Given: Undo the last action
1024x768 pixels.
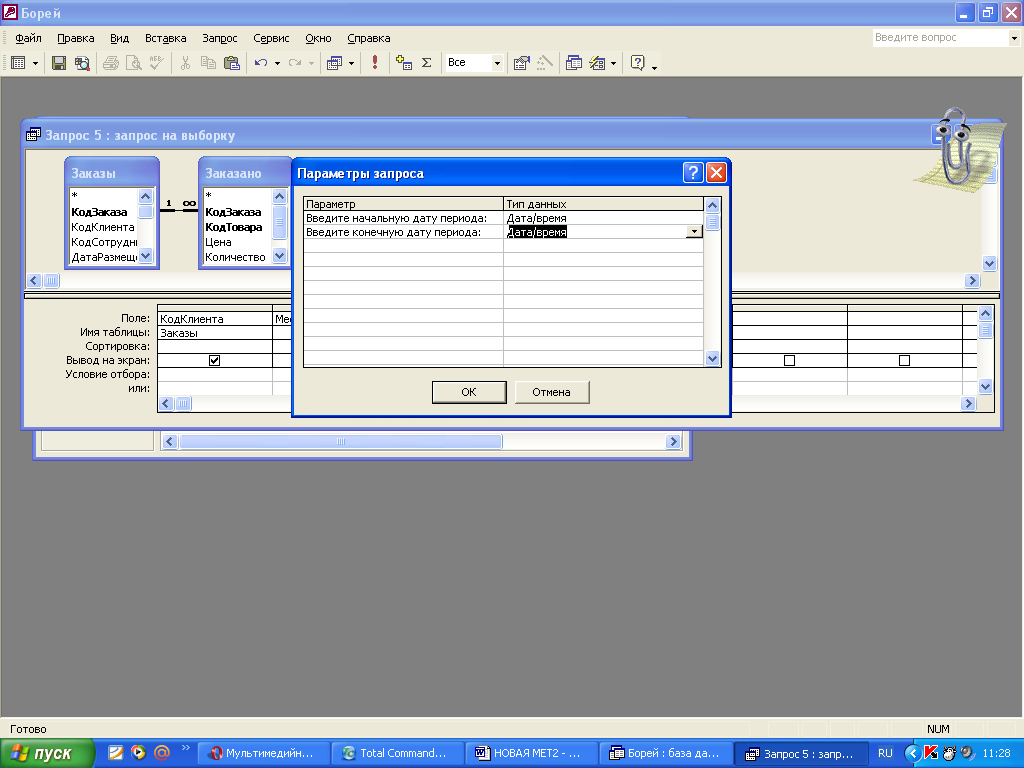Looking at the screenshot, I should [x=261, y=63].
